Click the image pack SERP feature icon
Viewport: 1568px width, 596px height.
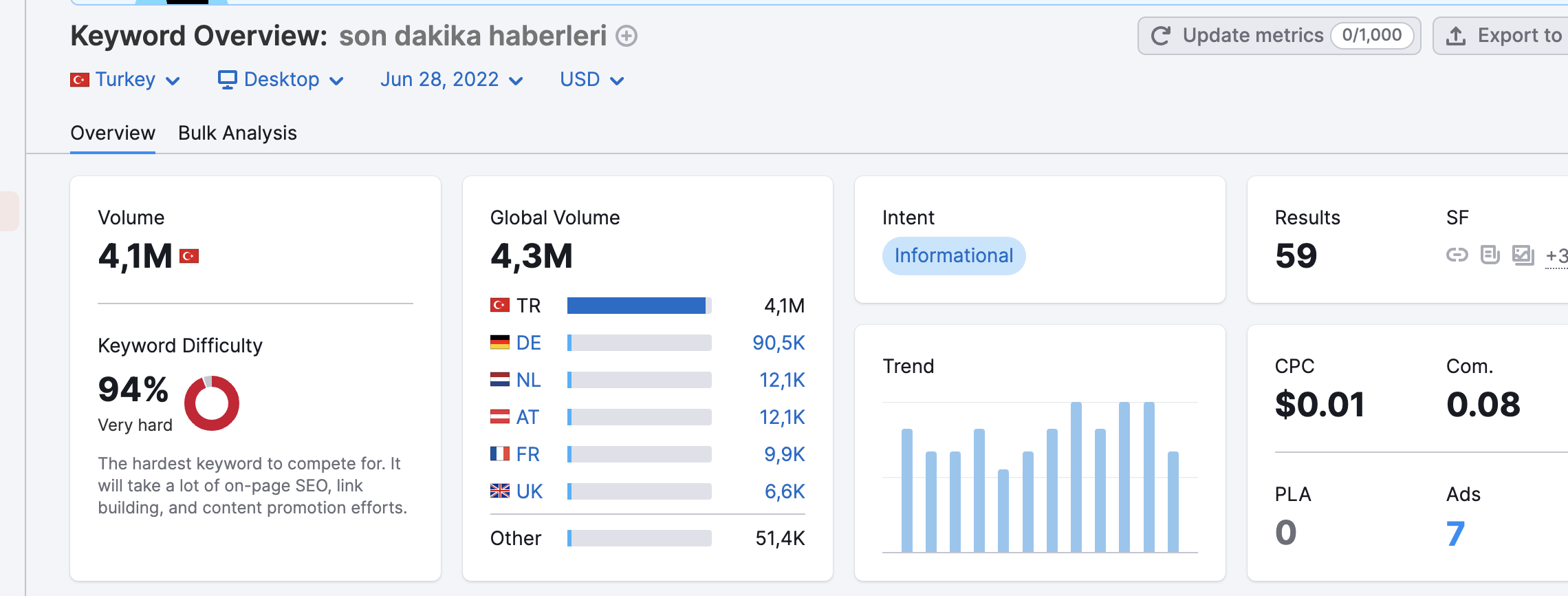(1523, 255)
